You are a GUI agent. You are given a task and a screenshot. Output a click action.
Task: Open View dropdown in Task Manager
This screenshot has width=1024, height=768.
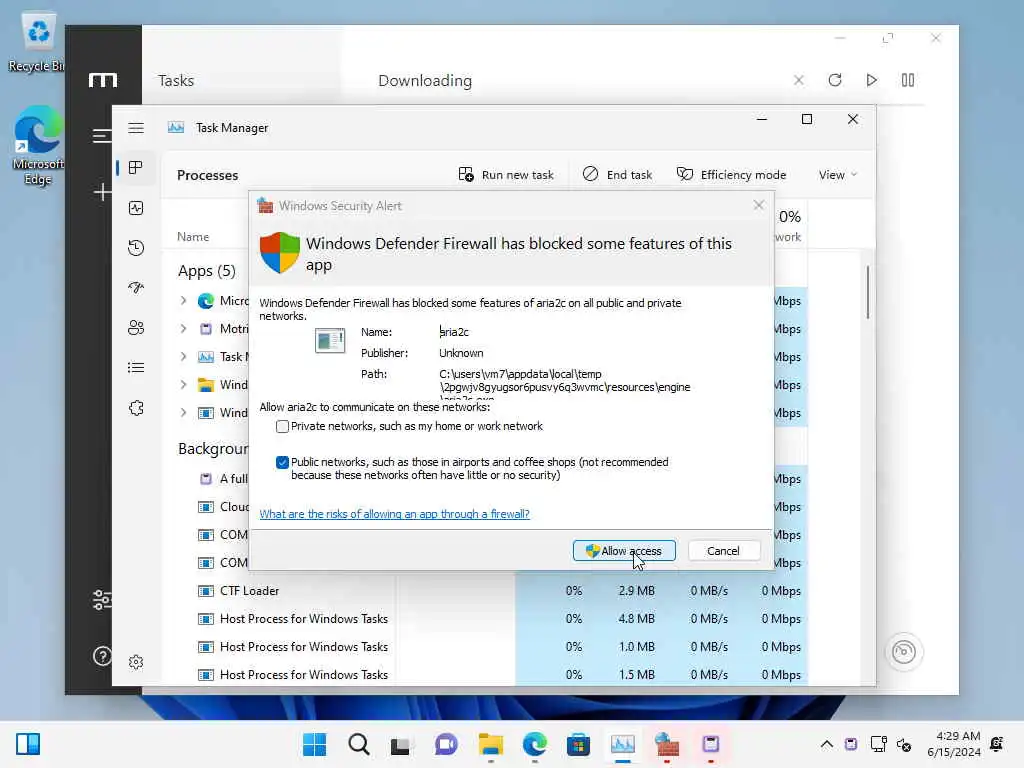coord(838,175)
